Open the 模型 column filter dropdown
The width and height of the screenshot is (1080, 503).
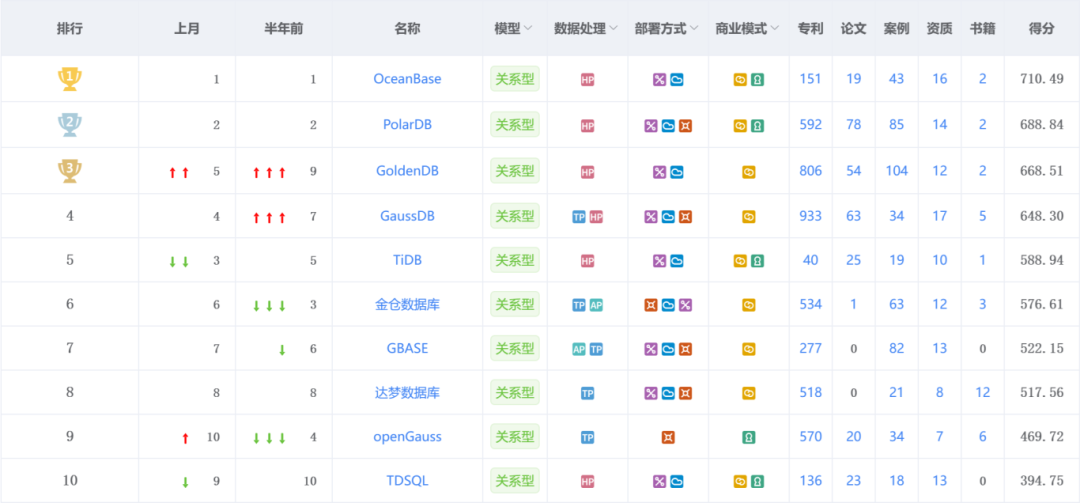pyautogui.click(x=528, y=29)
